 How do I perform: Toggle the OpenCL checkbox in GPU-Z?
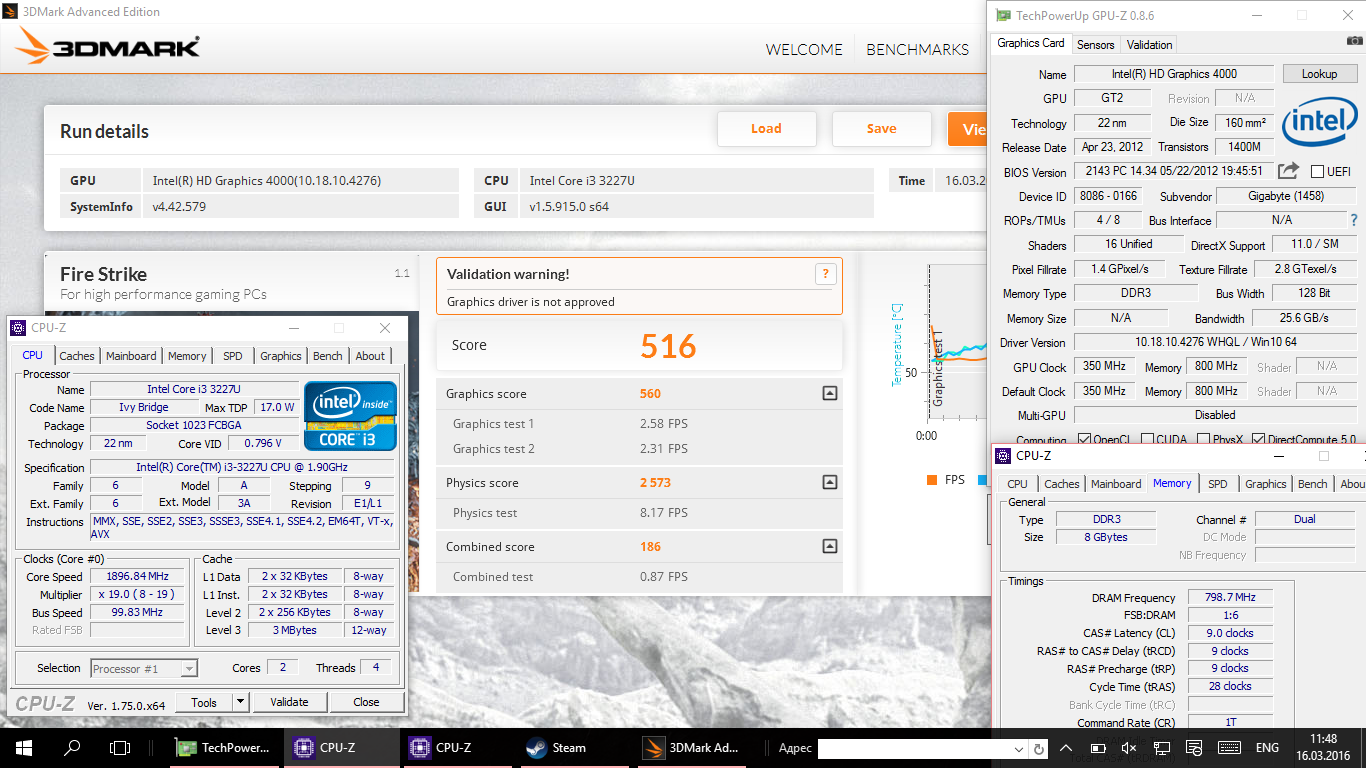pos(1084,440)
